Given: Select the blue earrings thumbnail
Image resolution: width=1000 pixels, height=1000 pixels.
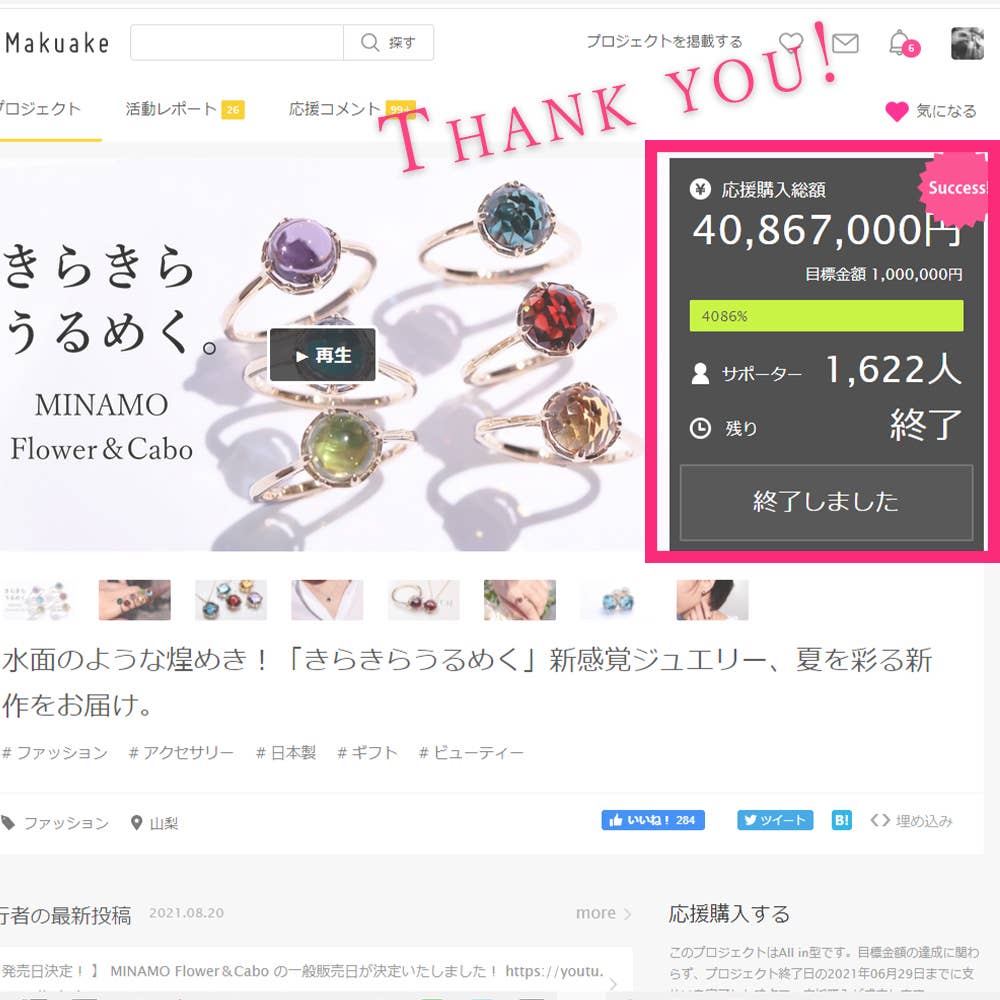Looking at the screenshot, I should [616, 600].
